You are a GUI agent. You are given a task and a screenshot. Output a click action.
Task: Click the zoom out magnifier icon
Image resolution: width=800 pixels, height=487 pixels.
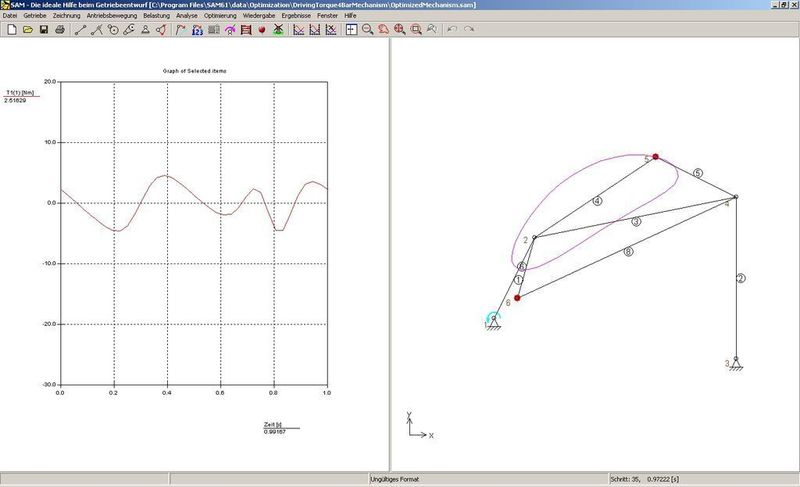click(367, 30)
